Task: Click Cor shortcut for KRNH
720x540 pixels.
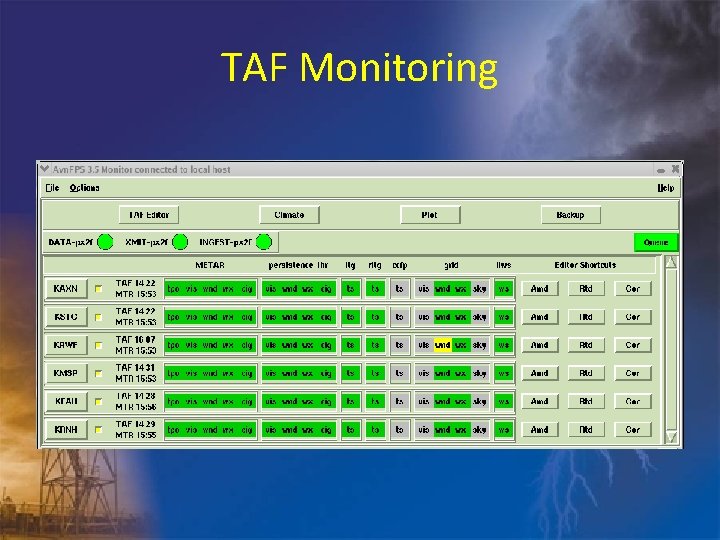Action: 633,430
